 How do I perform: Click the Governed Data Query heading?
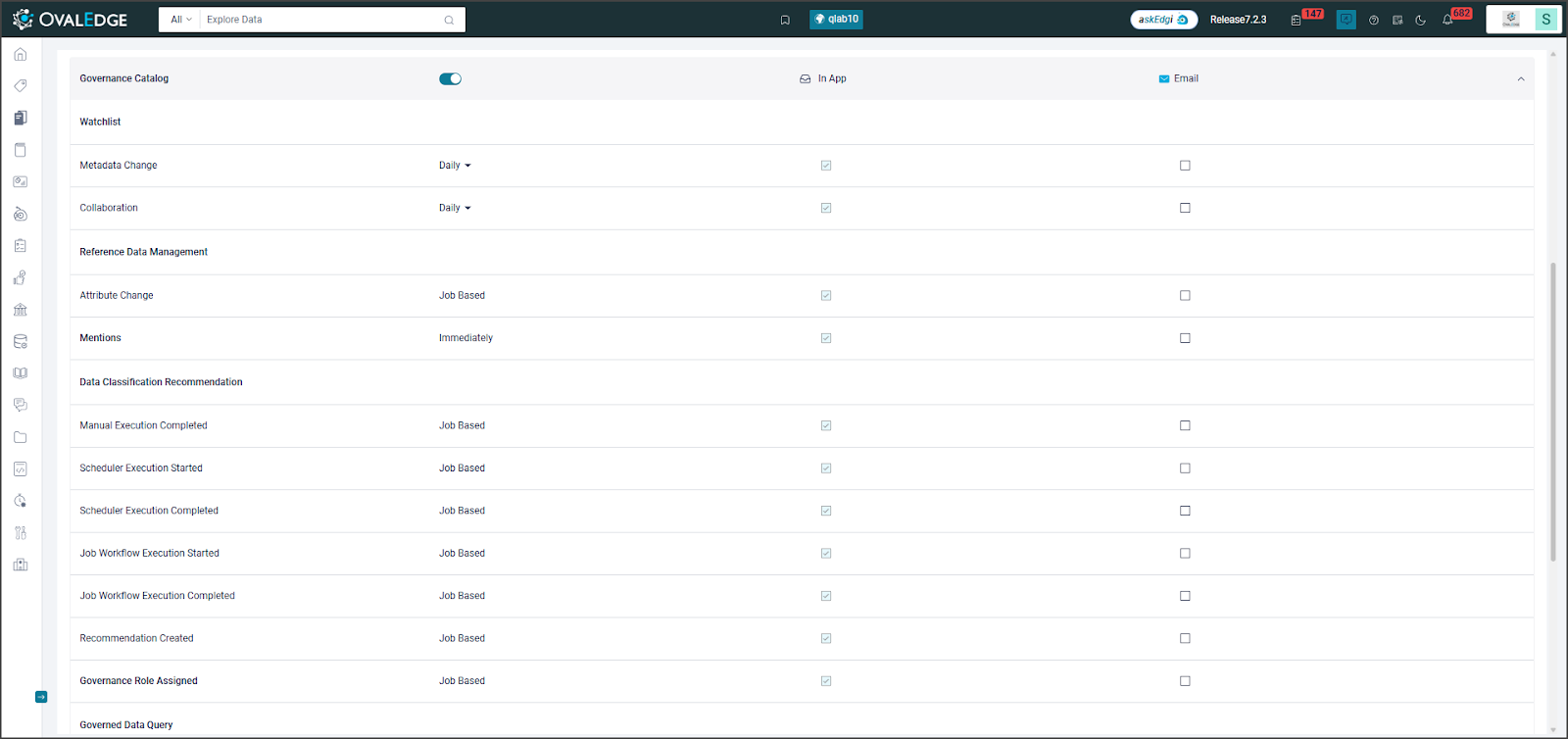point(125,725)
